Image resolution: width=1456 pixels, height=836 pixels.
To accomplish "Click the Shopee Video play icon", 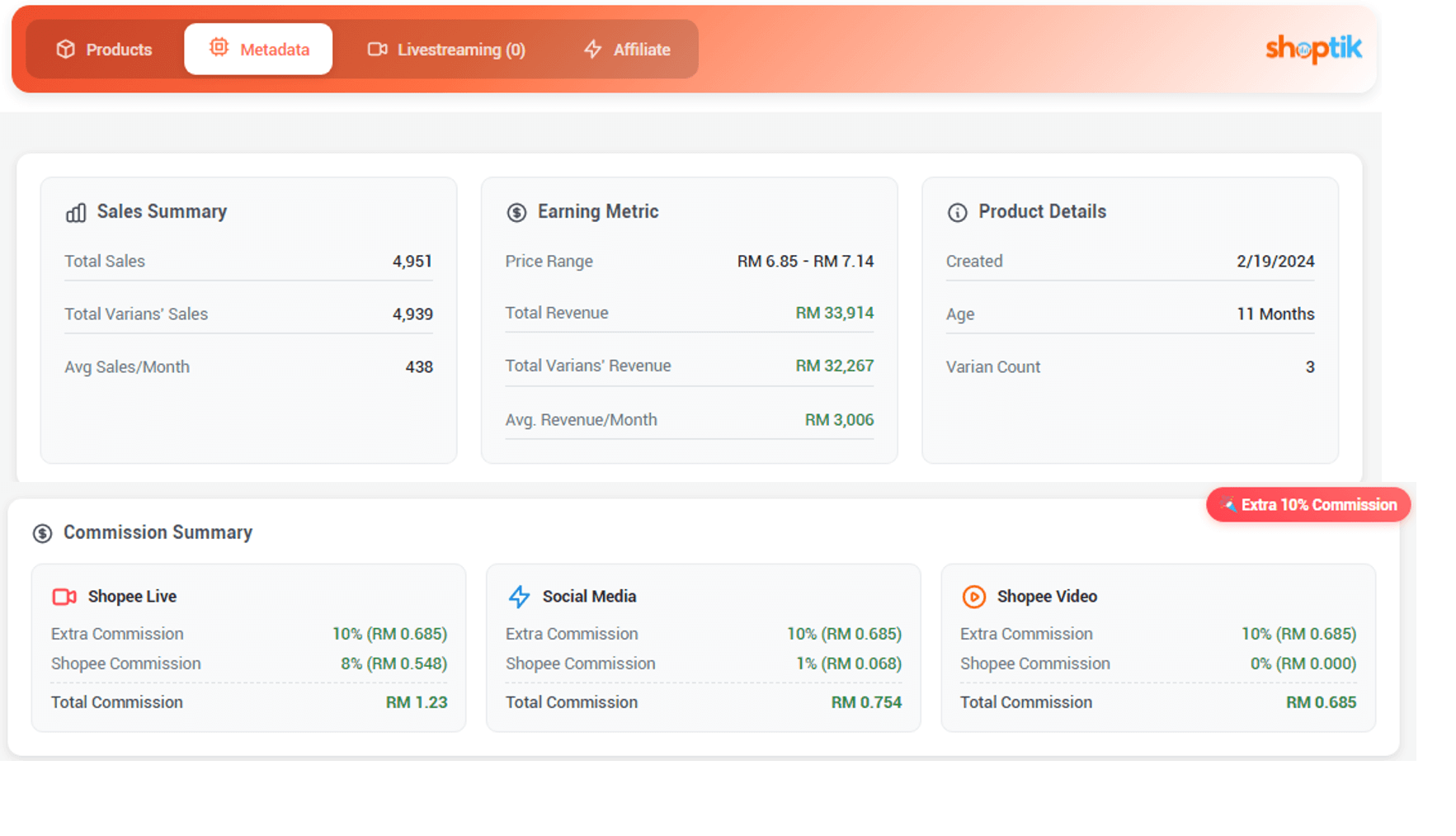I will (973, 597).
